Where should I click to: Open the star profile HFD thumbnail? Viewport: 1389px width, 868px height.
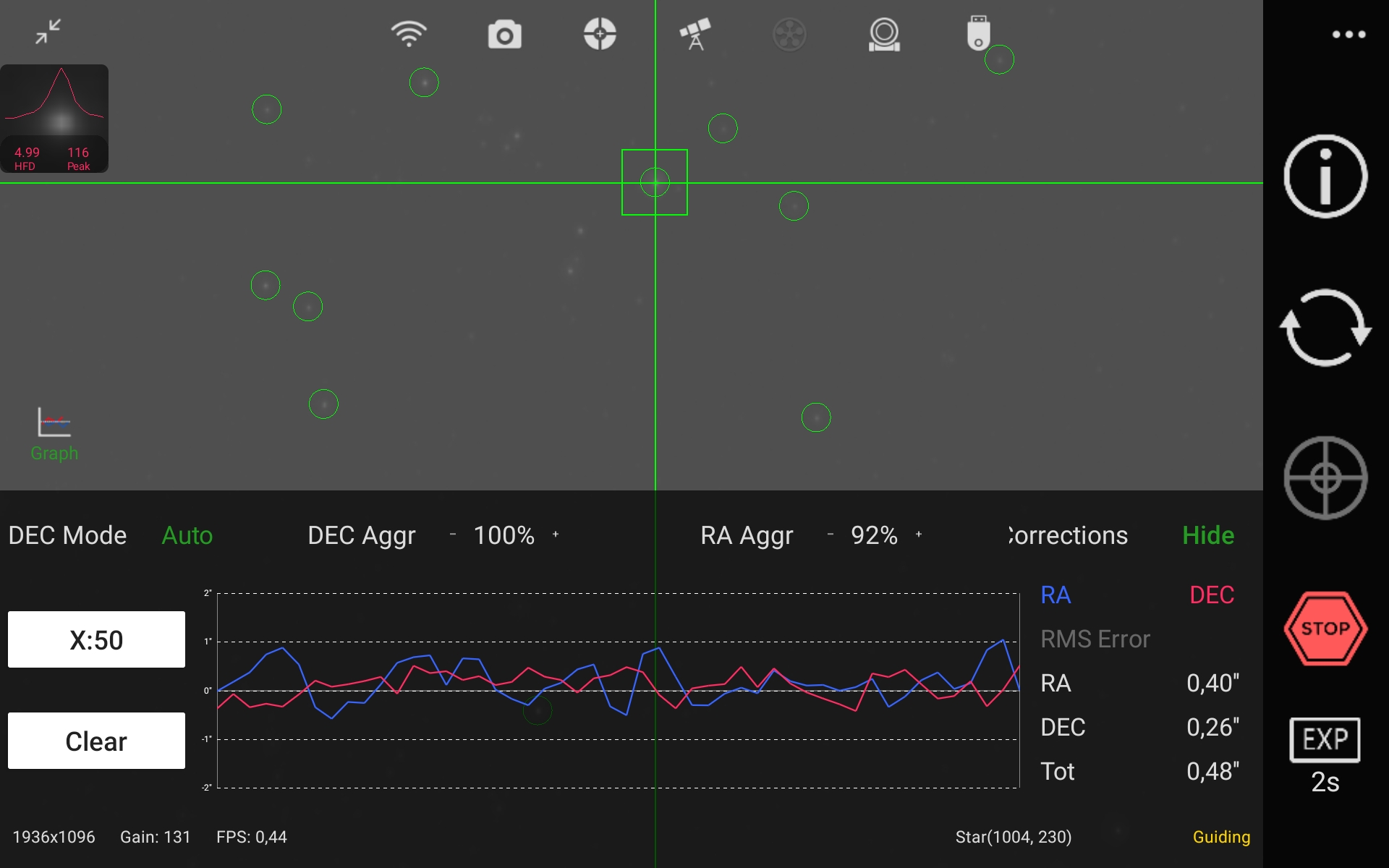pos(54,119)
